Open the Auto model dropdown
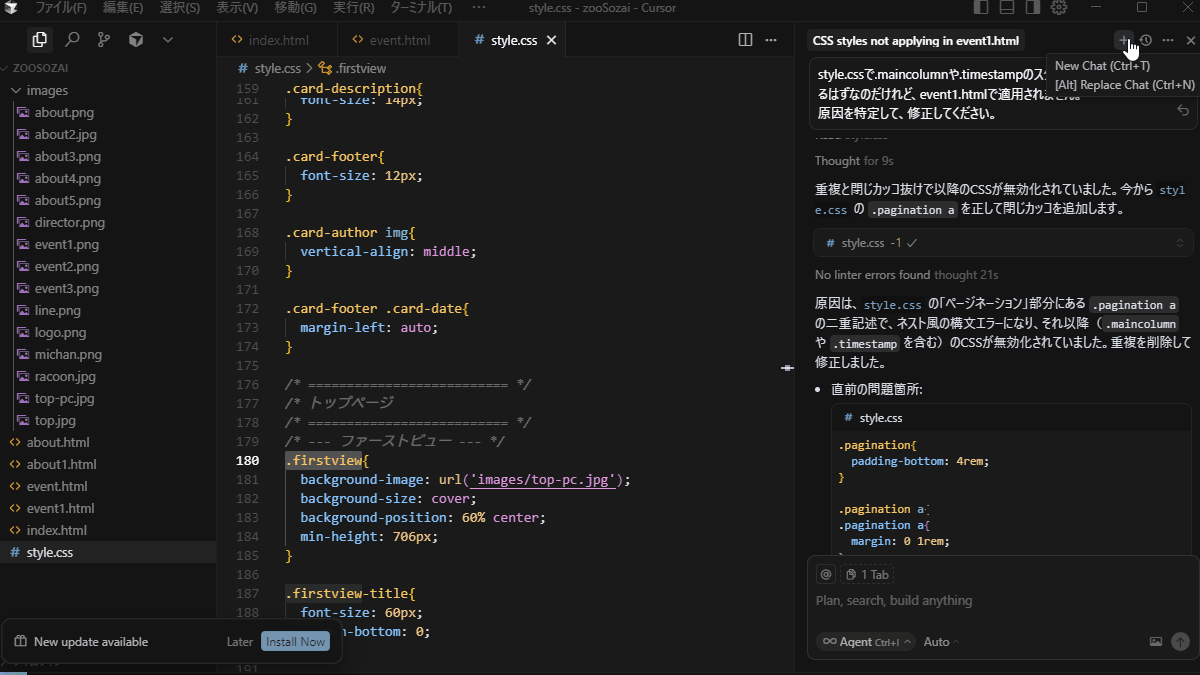Screen dimensions: 1200x675 point(941,642)
